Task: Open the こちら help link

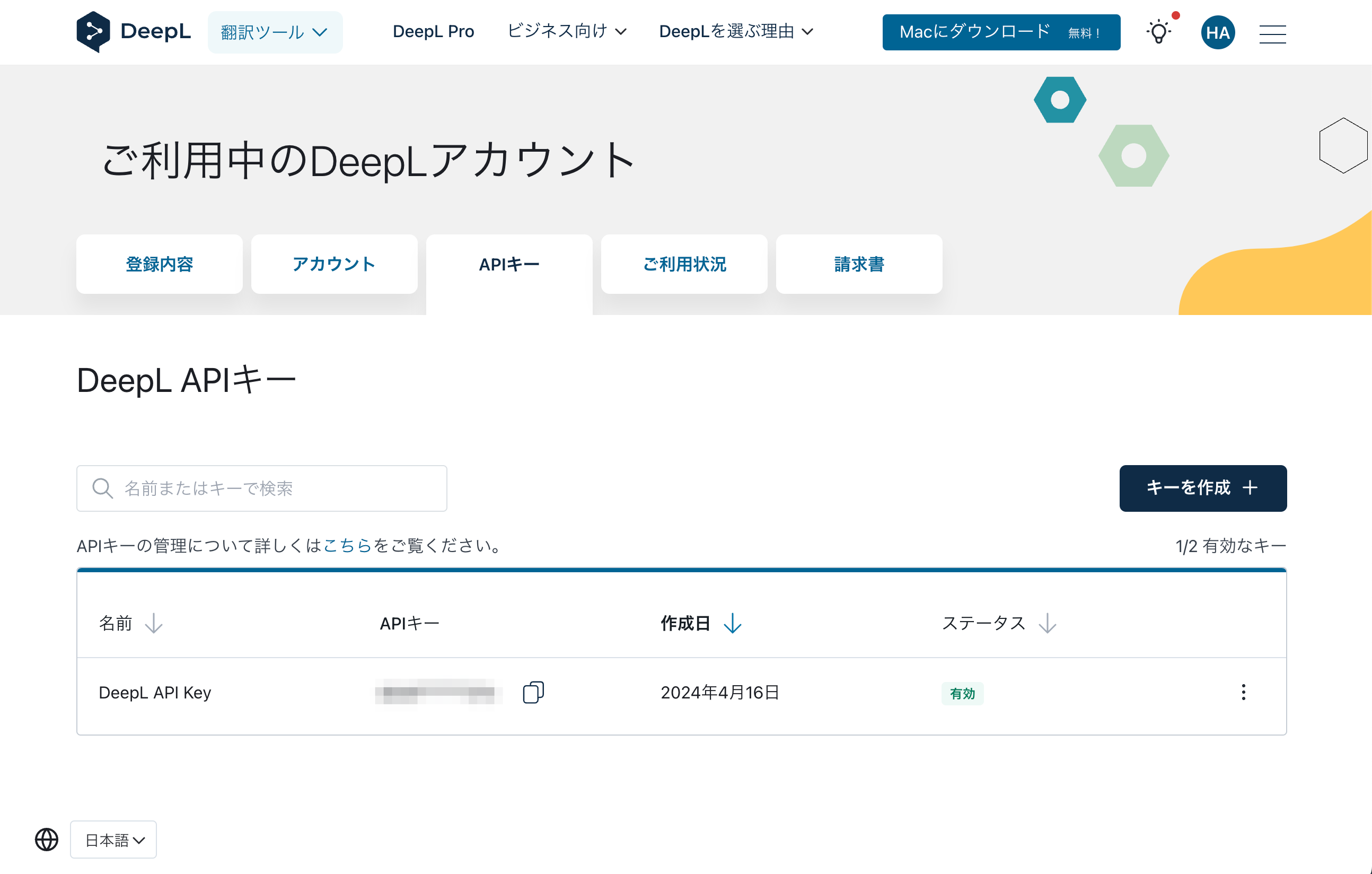Action: tap(348, 545)
